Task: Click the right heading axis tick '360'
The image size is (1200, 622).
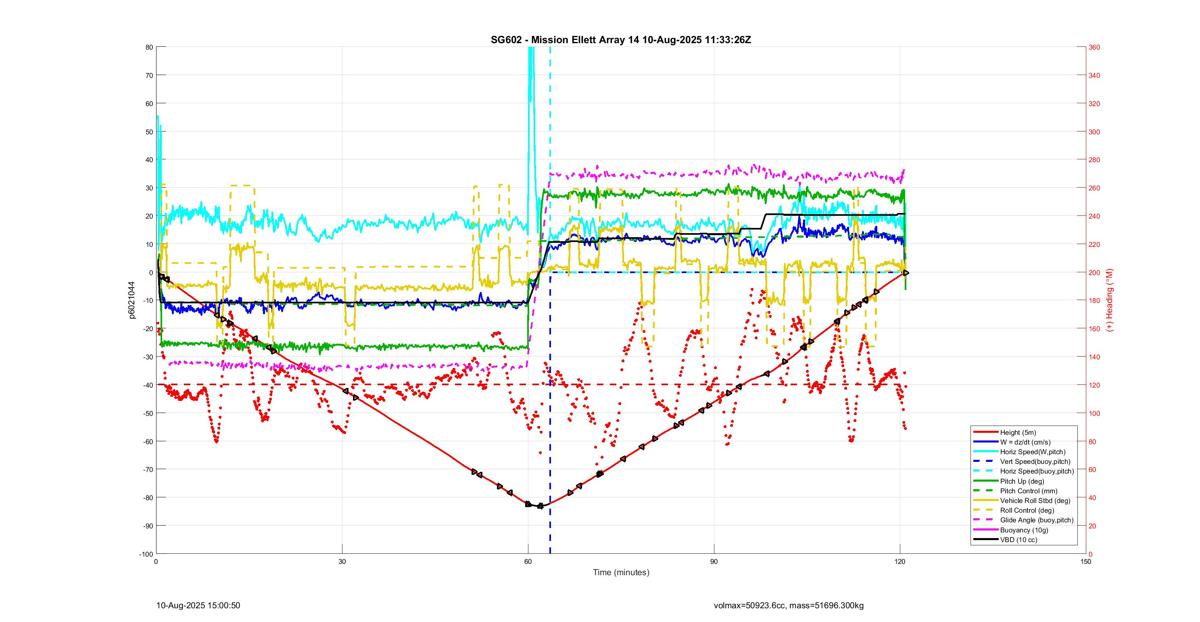Action: click(1095, 47)
